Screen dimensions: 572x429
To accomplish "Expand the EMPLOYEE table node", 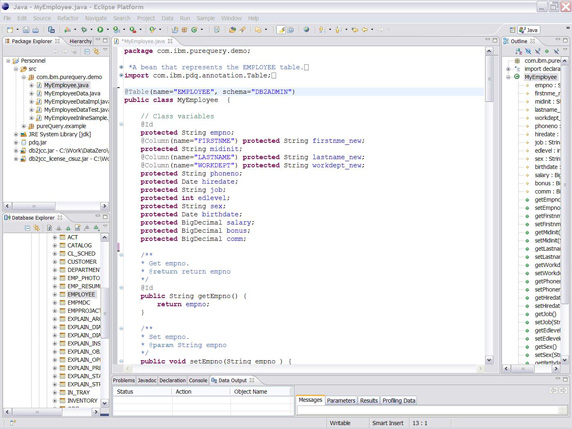I will pos(55,294).
